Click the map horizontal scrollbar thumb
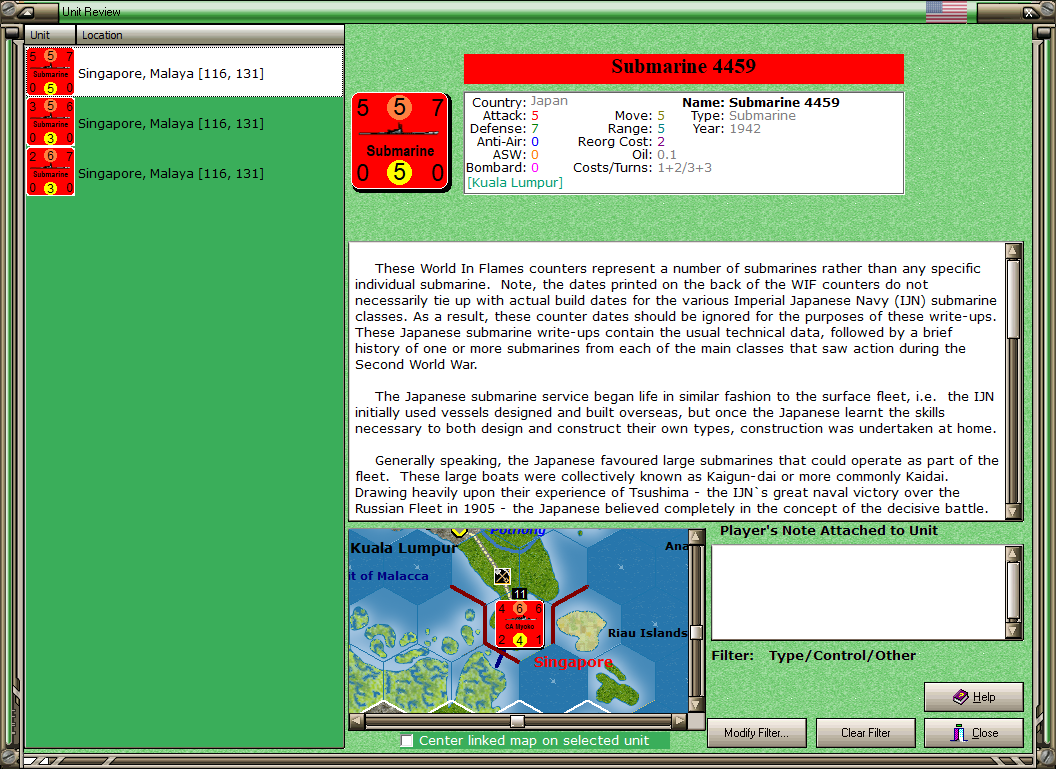Viewport: 1056px width, 769px height. coord(517,721)
